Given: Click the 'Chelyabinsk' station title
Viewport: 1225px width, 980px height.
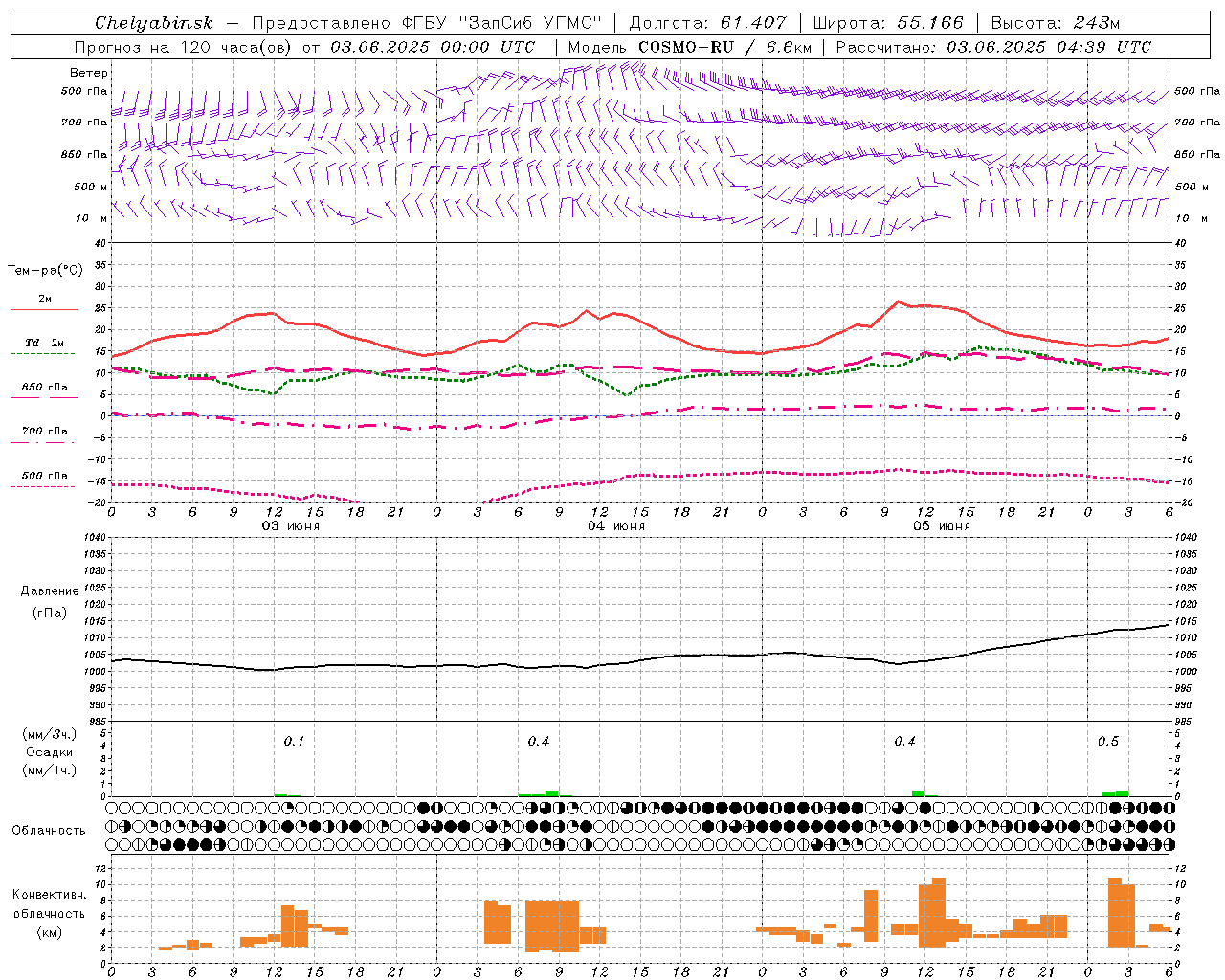Looking at the screenshot, I should pos(154,23).
